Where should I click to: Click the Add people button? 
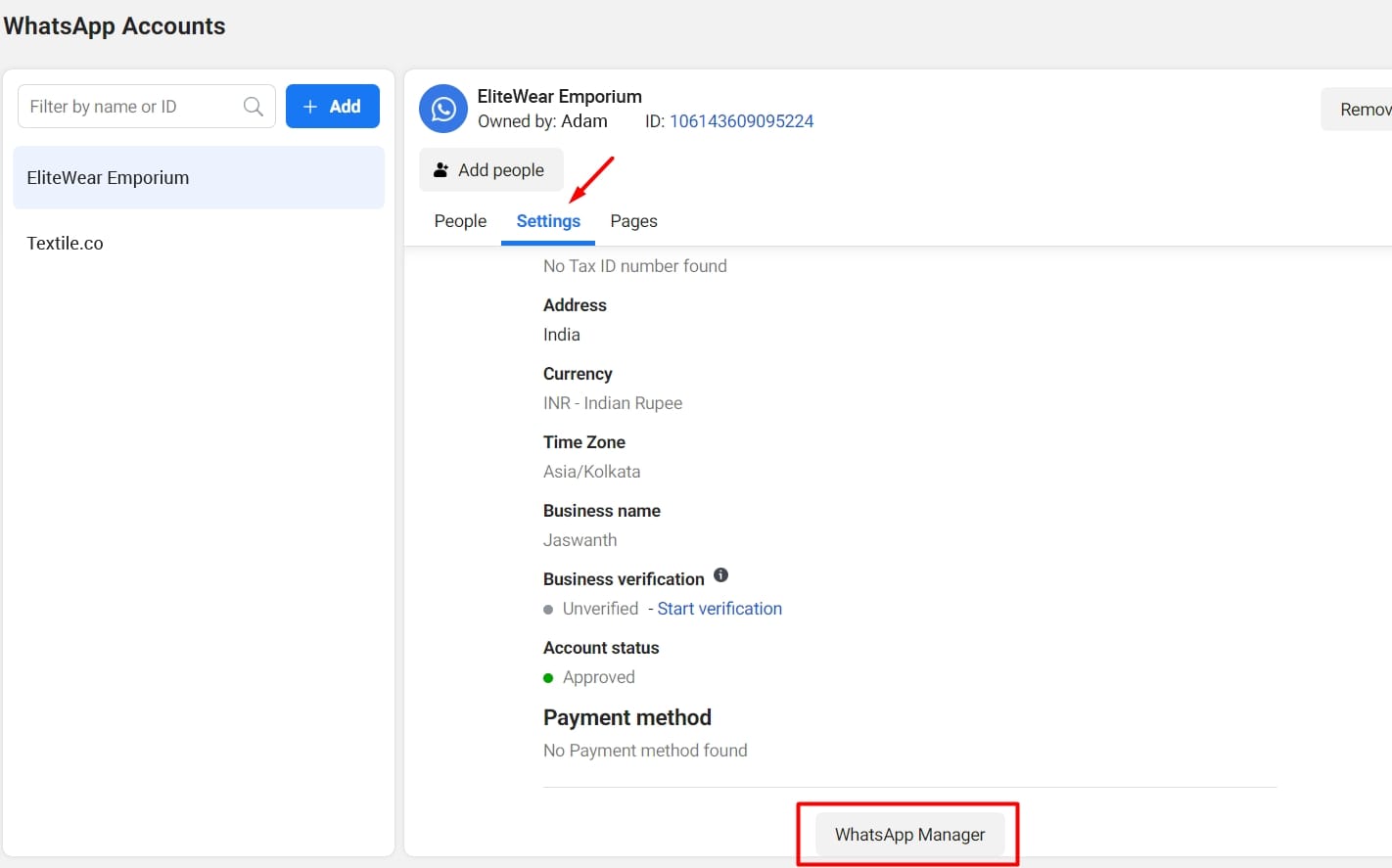tap(491, 170)
